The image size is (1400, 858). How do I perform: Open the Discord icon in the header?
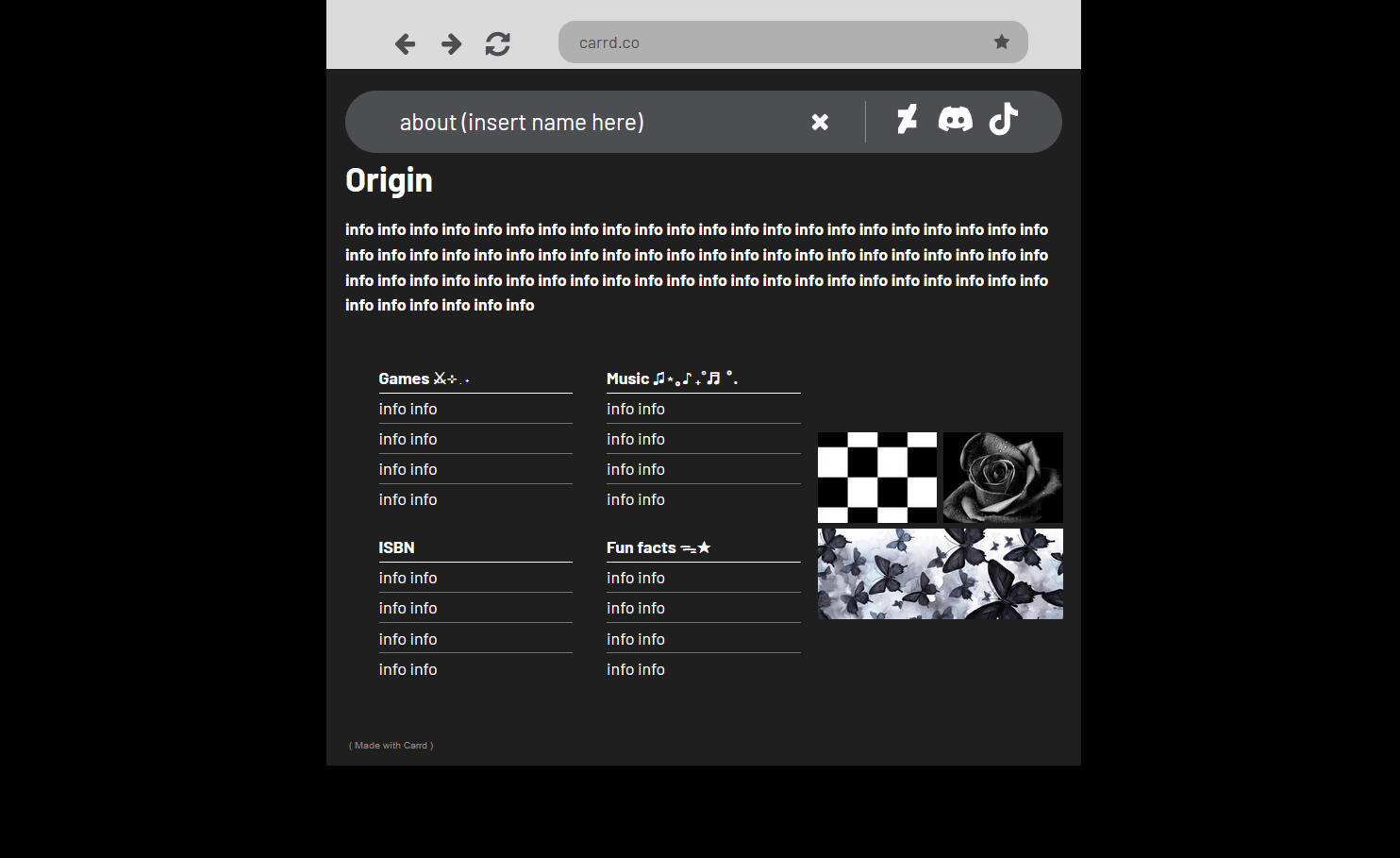pos(956,121)
